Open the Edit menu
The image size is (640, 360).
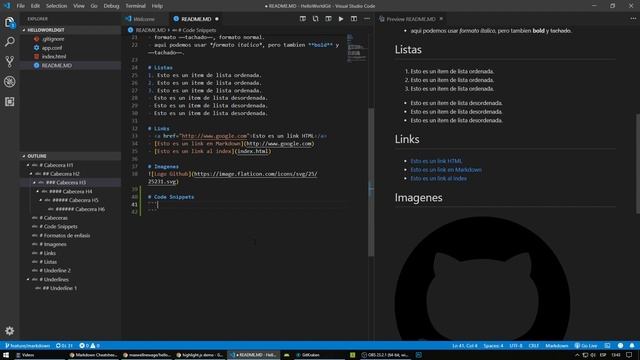point(36,6)
